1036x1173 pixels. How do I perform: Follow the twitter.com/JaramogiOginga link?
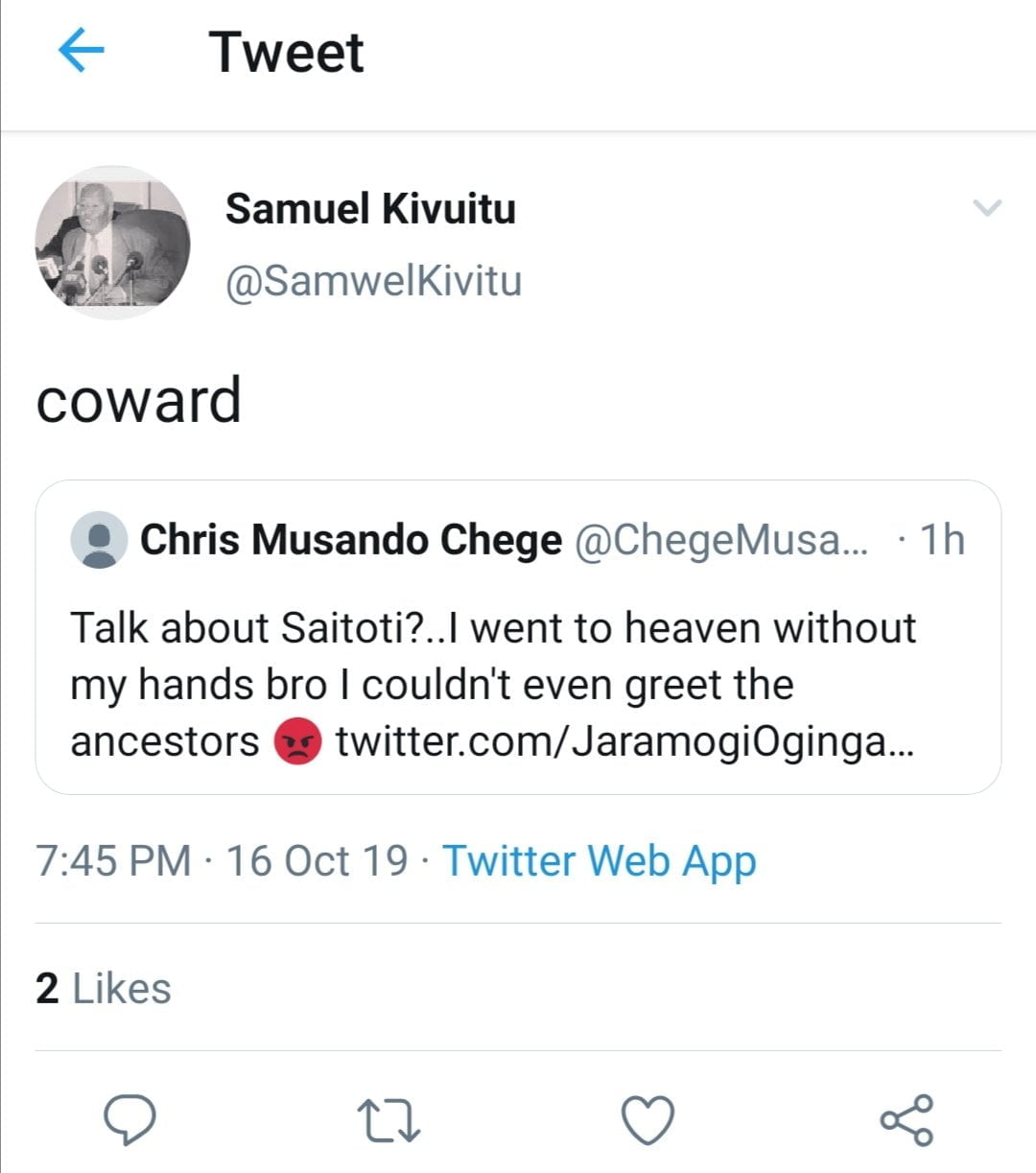click(x=624, y=741)
